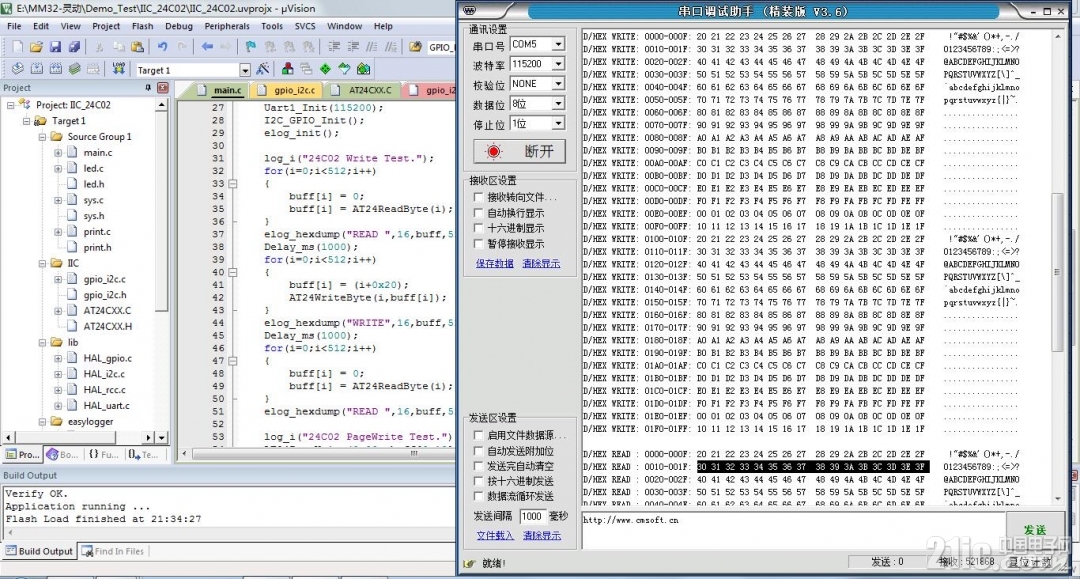
Task: Click the Select Software Packs icon
Action: coord(344,70)
